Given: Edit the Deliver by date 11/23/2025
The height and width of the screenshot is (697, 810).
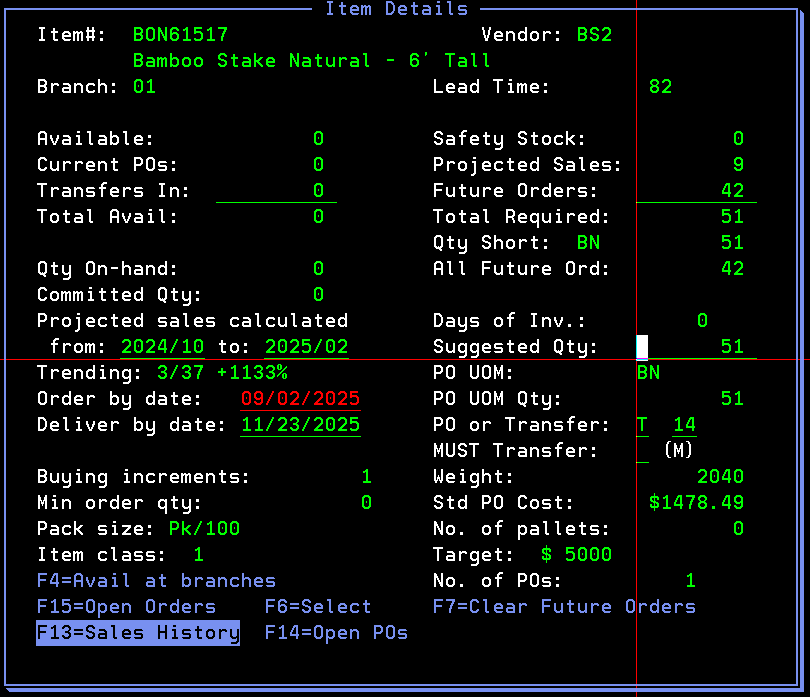Looking at the screenshot, I should click(300, 425).
